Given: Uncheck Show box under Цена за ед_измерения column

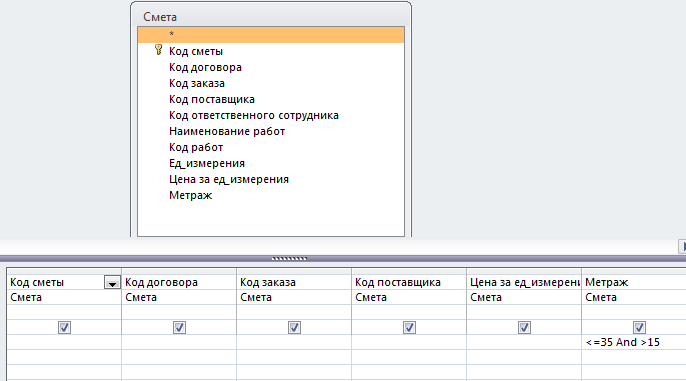Looking at the screenshot, I should [525, 327].
